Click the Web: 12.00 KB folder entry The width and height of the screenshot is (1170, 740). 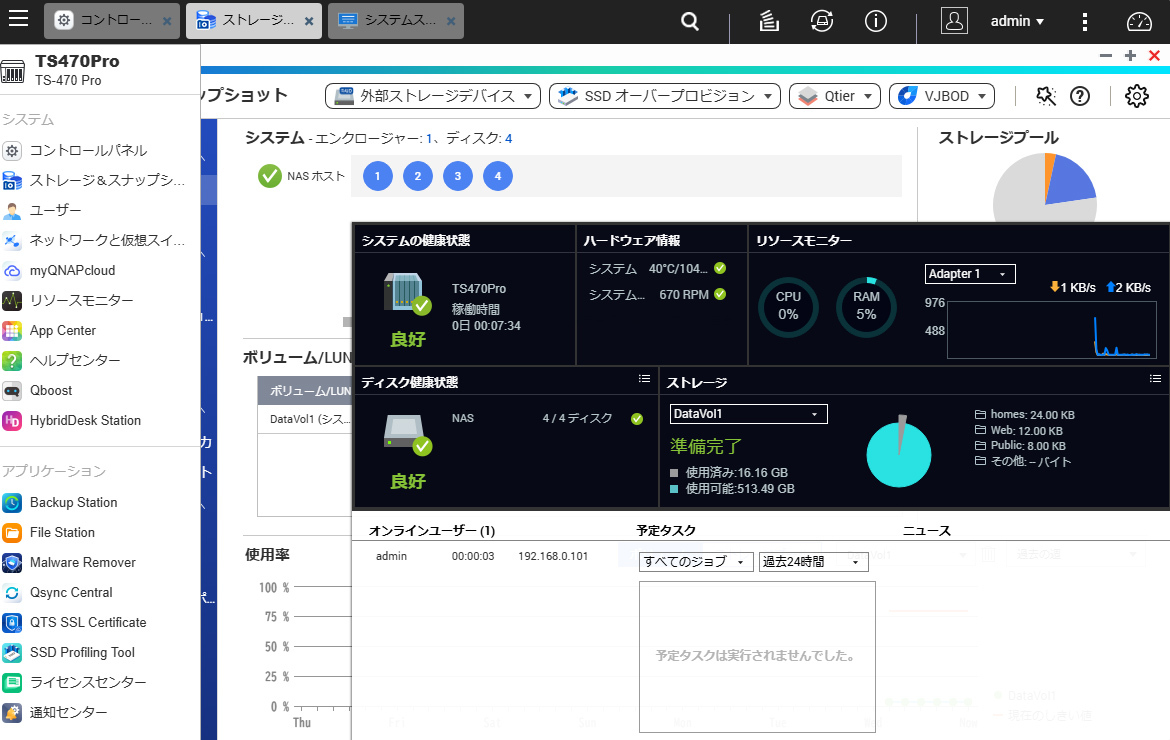[1019, 430]
